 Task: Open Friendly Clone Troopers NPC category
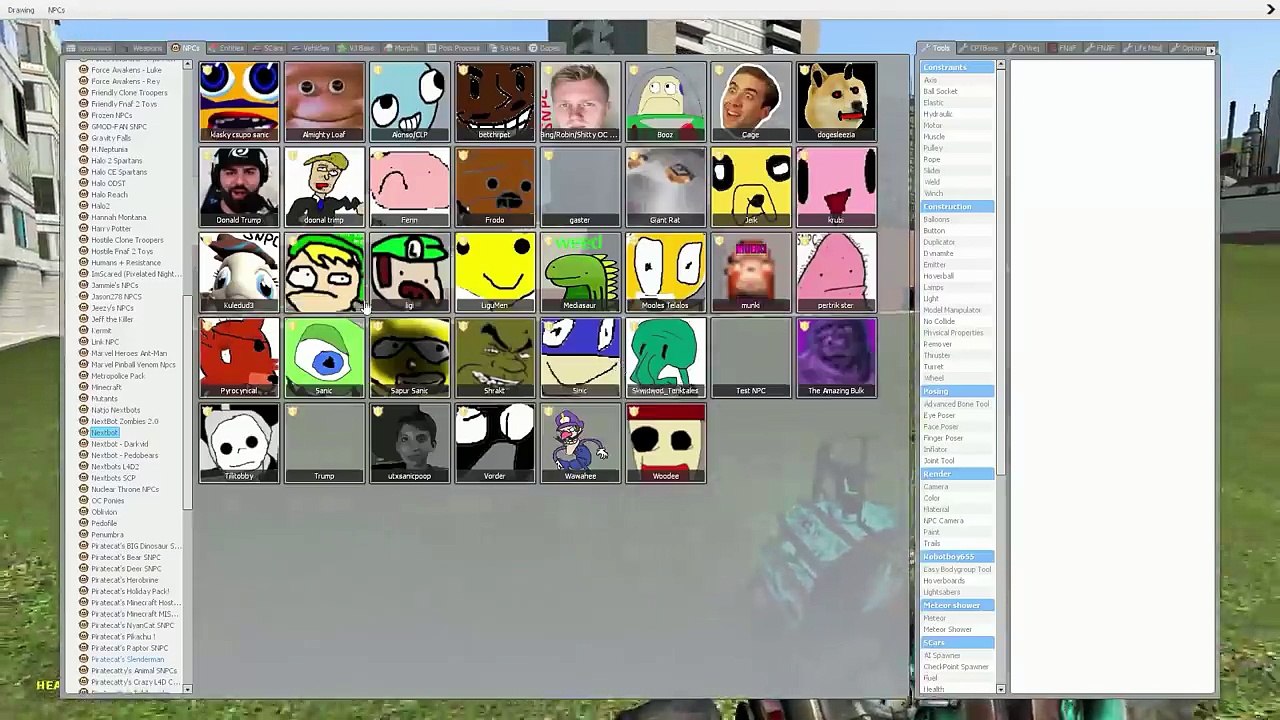(x=129, y=93)
